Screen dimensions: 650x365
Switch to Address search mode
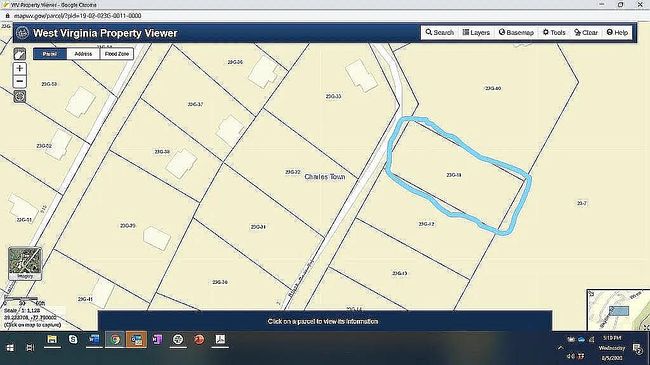pyautogui.click(x=83, y=54)
